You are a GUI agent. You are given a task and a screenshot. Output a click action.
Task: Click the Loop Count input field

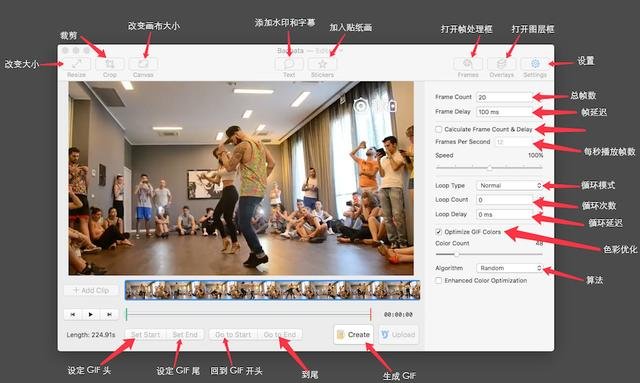[x=504, y=200]
